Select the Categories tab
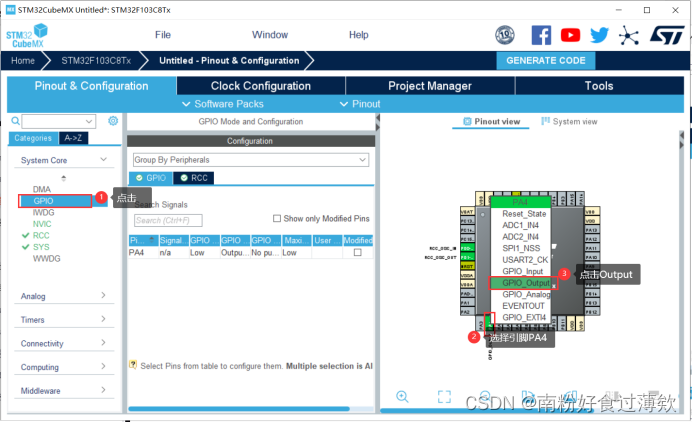Screen dimensions: 692x422 coord(33,138)
